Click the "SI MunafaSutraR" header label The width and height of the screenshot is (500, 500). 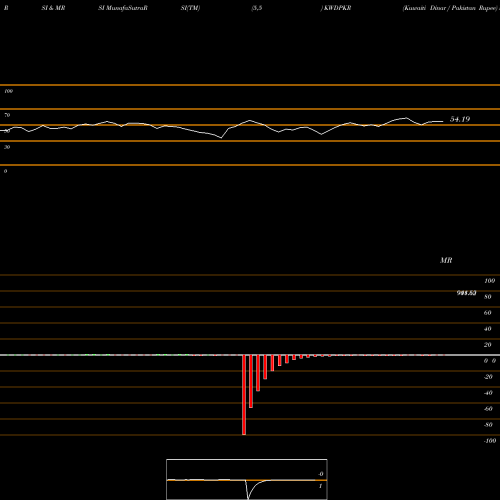click(x=123, y=8)
